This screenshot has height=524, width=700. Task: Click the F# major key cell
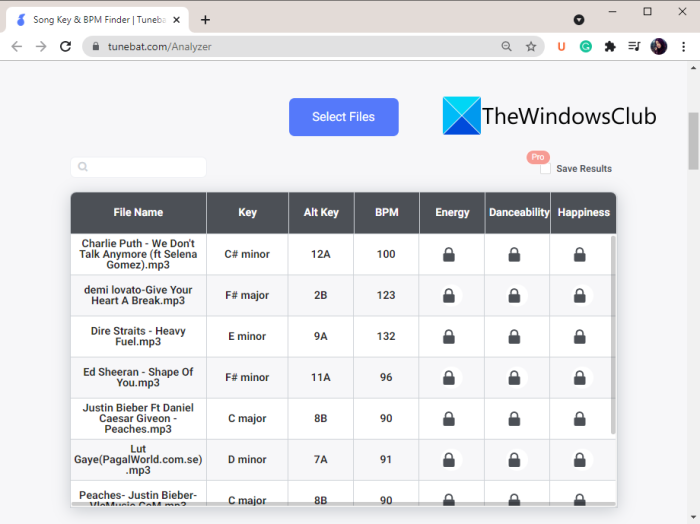[x=247, y=295]
